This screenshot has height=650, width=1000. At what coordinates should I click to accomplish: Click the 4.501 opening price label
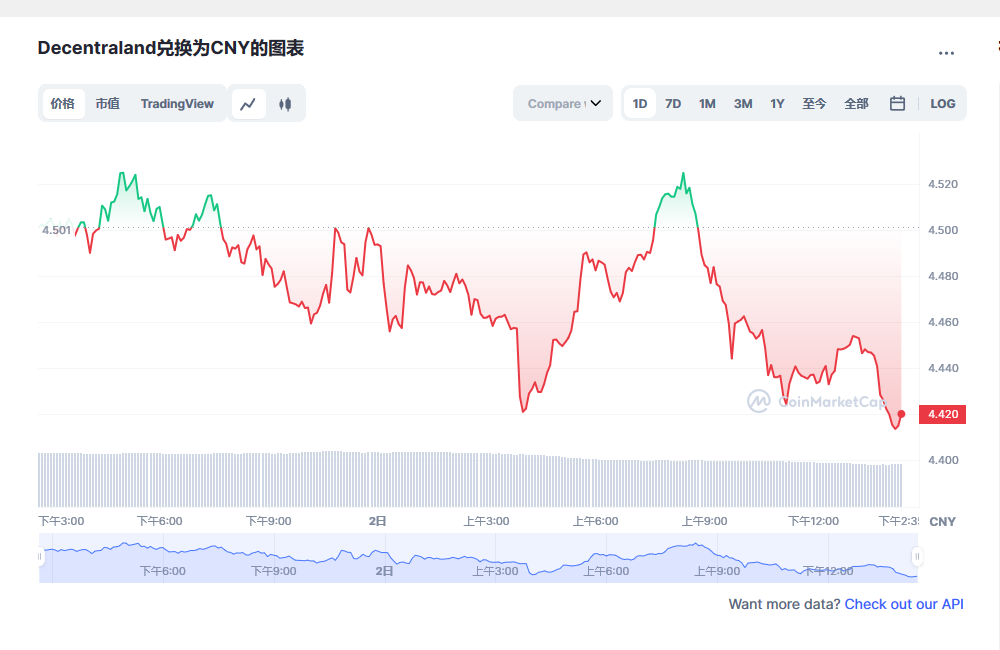pos(56,230)
